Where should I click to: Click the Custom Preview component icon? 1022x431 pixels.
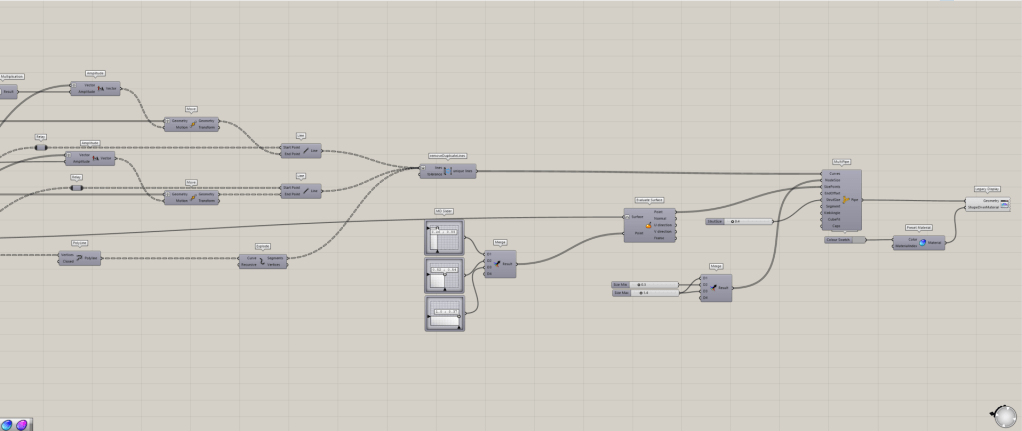pyautogui.click(x=1004, y=203)
